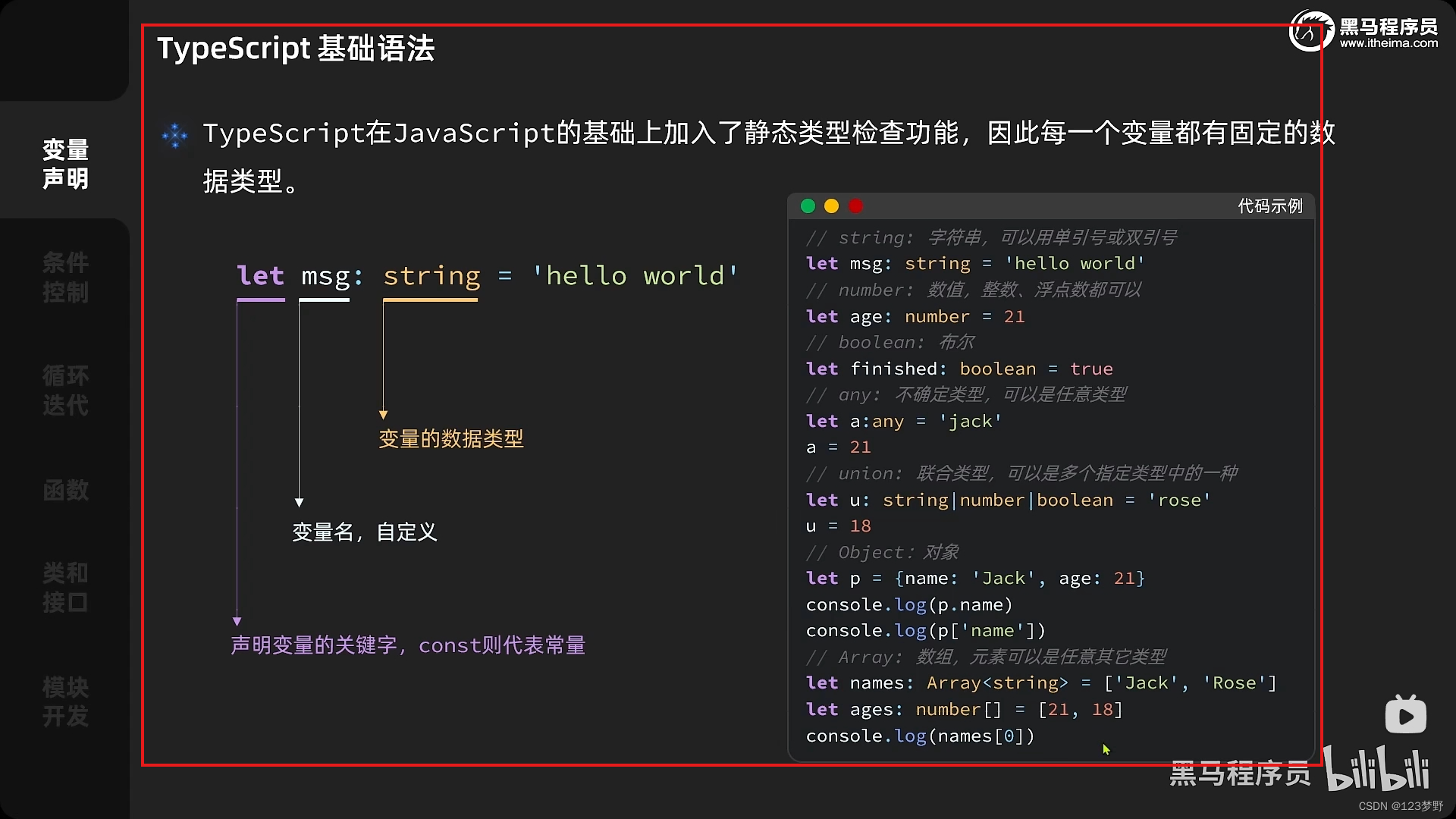This screenshot has width=1456, height=819.
Task: Click the green dot in code window
Action: pyautogui.click(x=808, y=206)
